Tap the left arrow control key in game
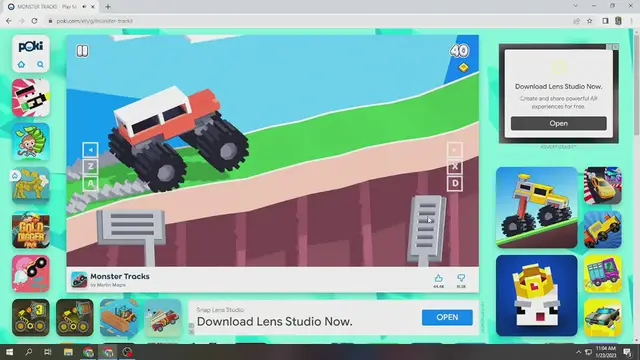The width and height of the screenshot is (640, 360). pyautogui.click(x=90, y=150)
